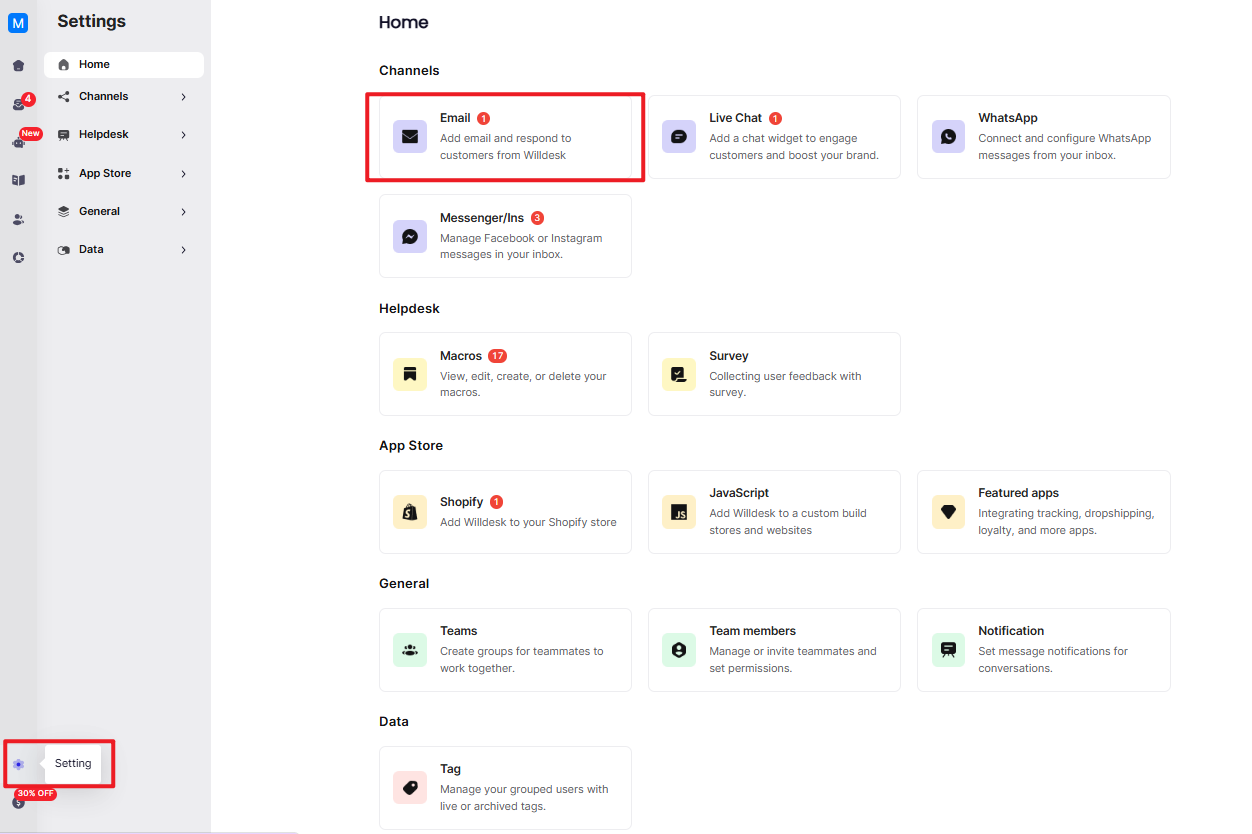Open the Team members card title
1252x834 pixels.
[752, 631]
